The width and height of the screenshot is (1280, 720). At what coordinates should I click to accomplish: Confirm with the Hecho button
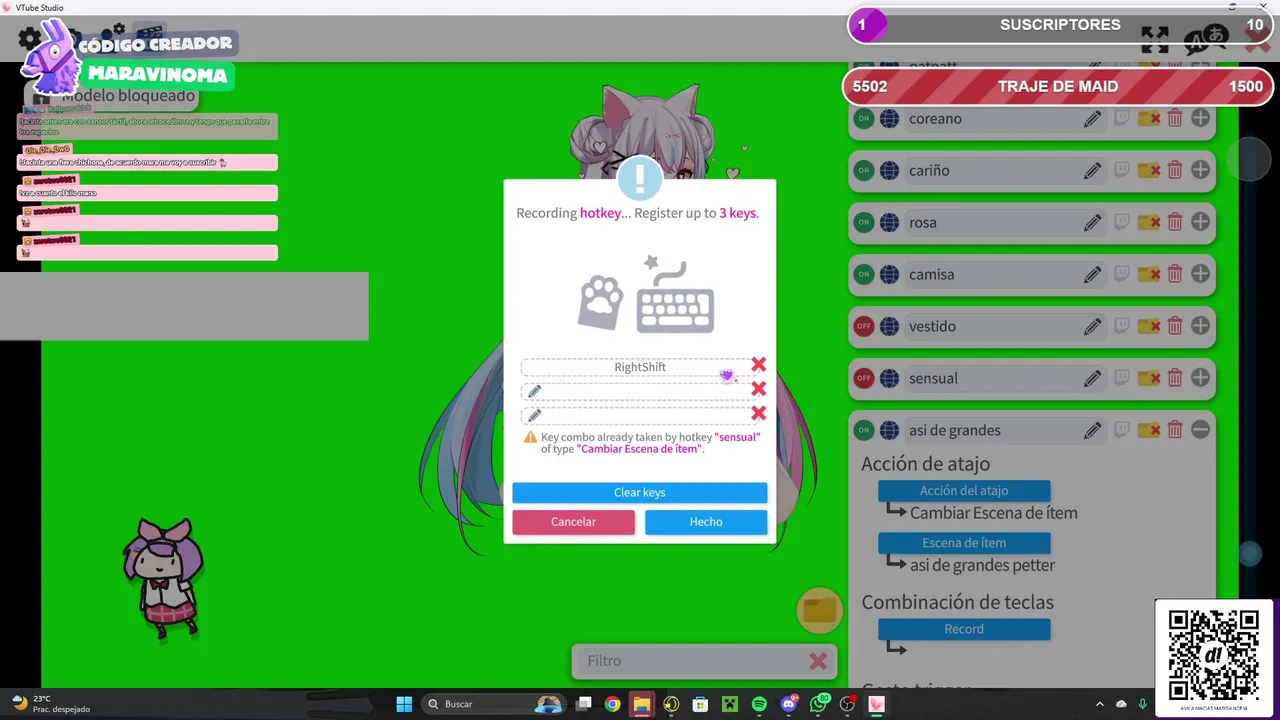706,522
